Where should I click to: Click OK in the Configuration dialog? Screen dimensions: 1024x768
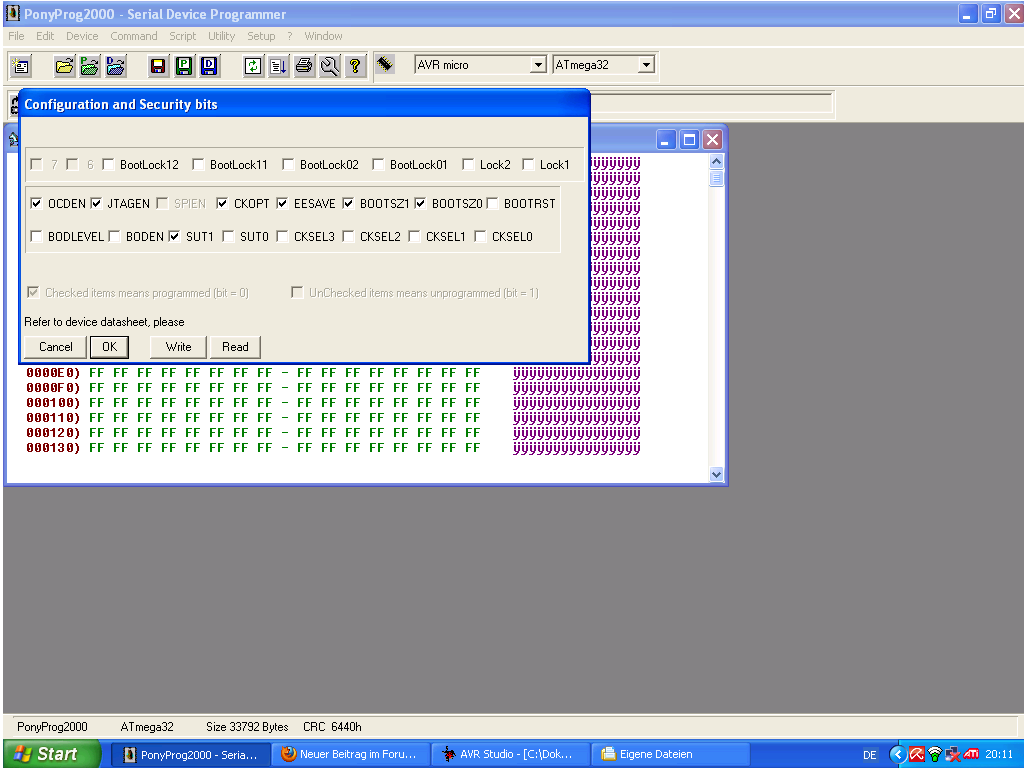110,347
